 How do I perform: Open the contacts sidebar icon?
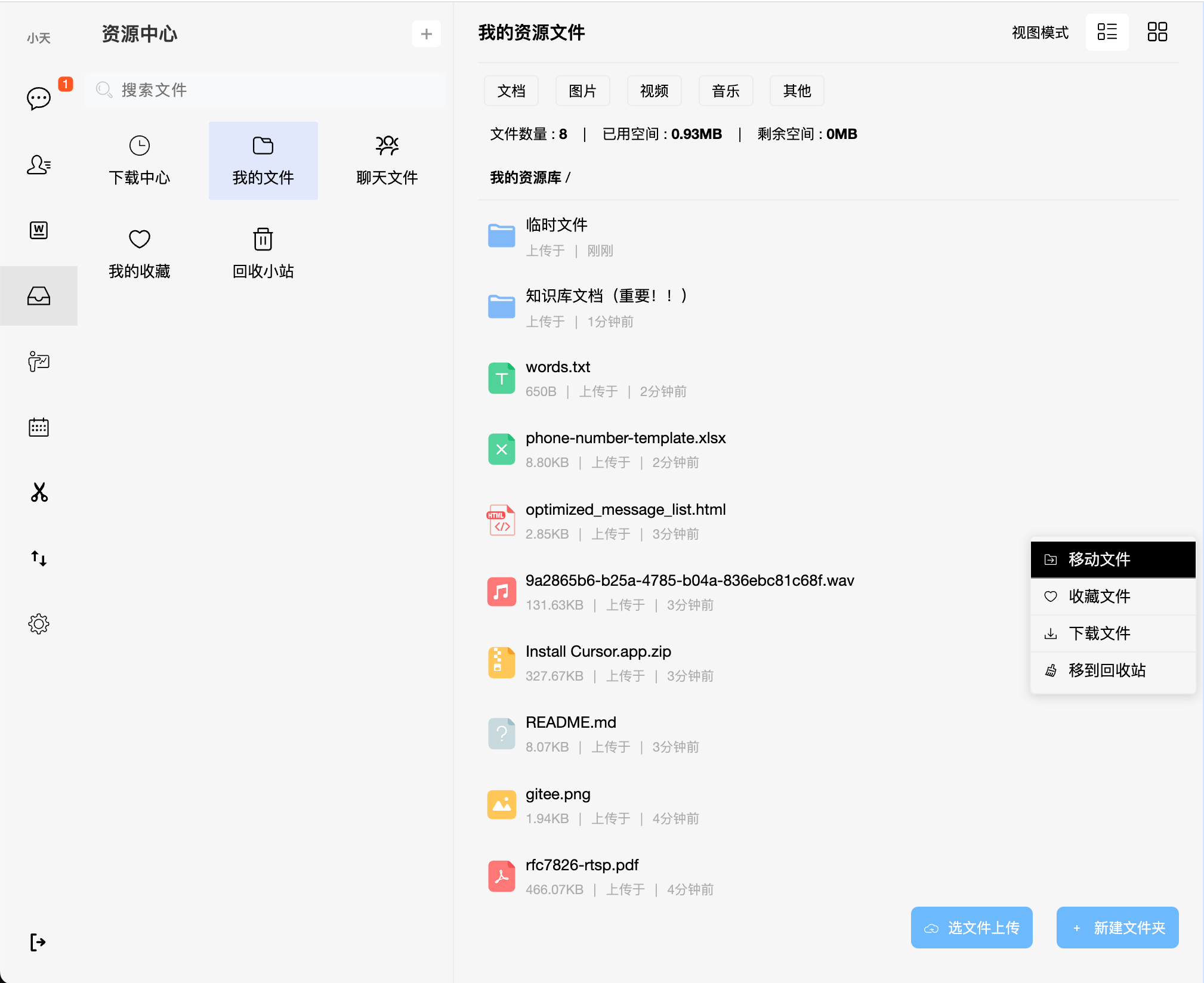point(39,165)
